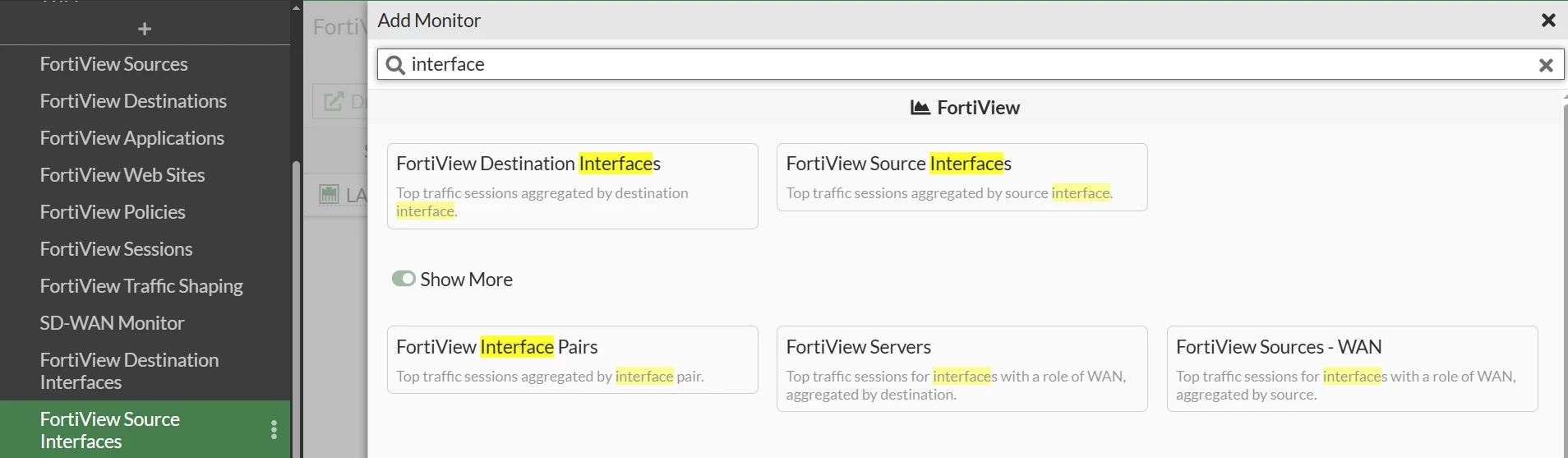Open FortiView Destinations in sidebar

pyautogui.click(x=133, y=101)
